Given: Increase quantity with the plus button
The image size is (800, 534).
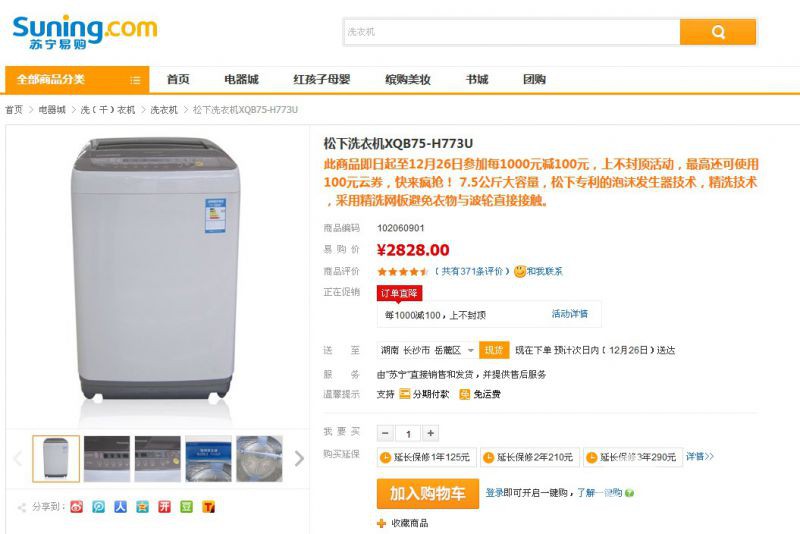Looking at the screenshot, I should coord(430,433).
